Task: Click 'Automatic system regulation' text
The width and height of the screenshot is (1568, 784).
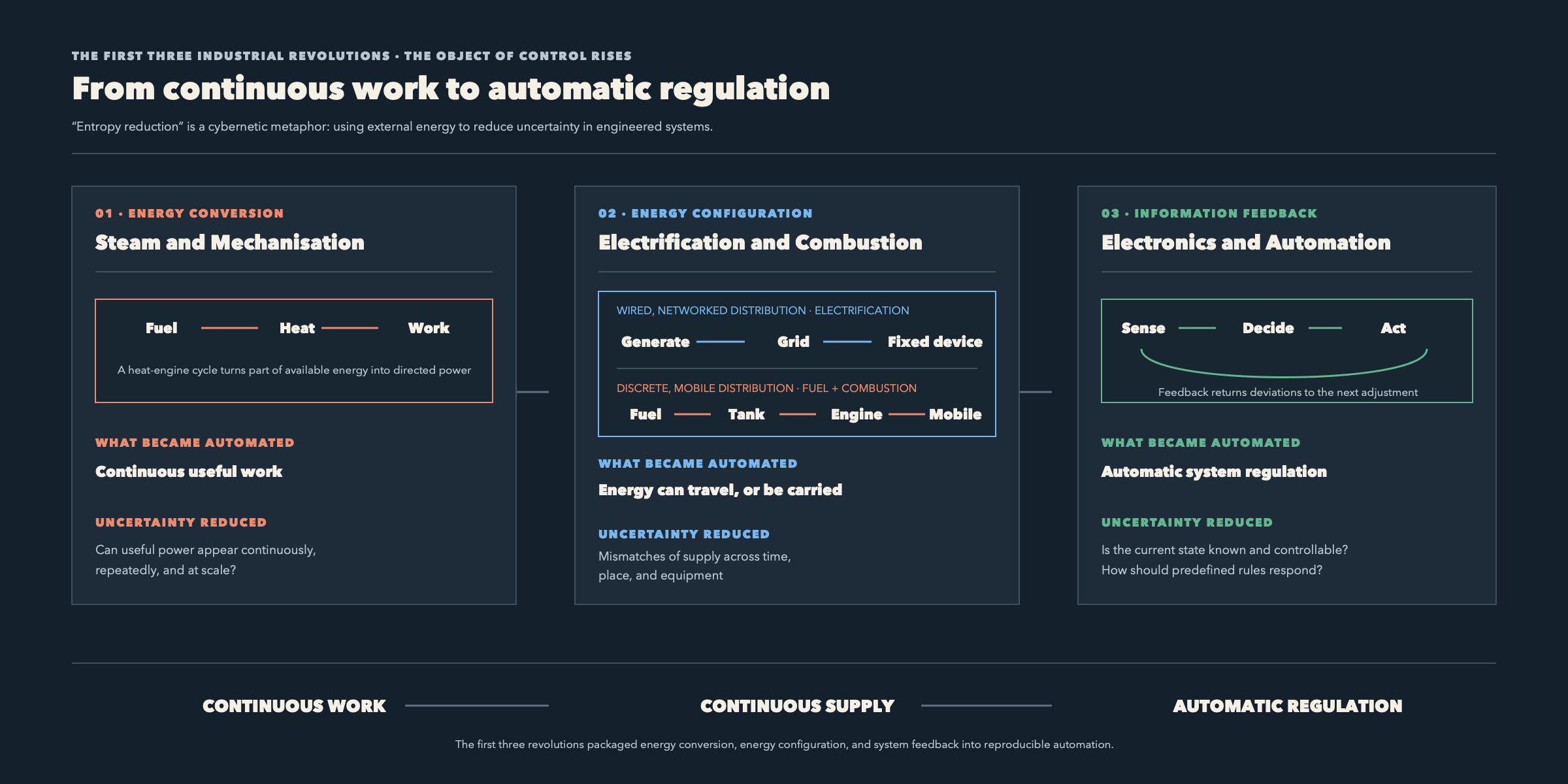Action: [x=1214, y=472]
